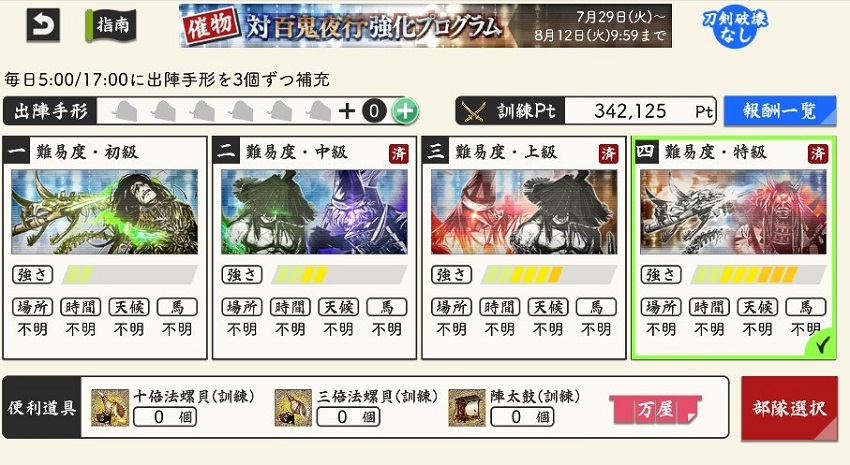Open the 指南 guide flag
Viewport: 850px width, 465px height.
point(111,25)
